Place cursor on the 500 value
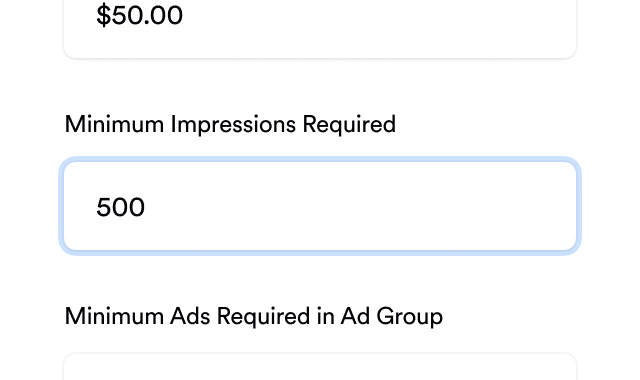Image resolution: width=640 pixels, height=380 pixels. [x=120, y=207]
